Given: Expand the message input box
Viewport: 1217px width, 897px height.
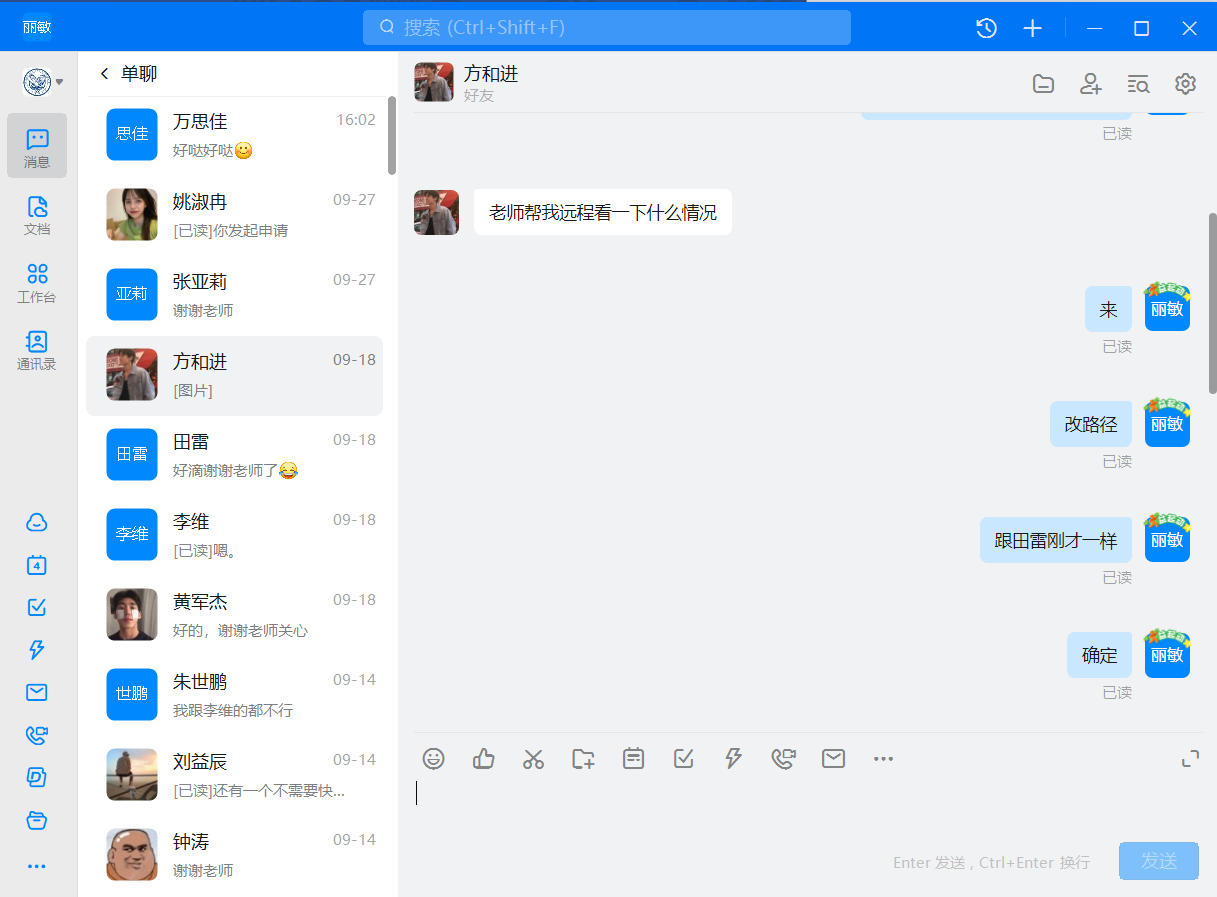Looking at the screenshot, I should click(x=1190, y=759).
